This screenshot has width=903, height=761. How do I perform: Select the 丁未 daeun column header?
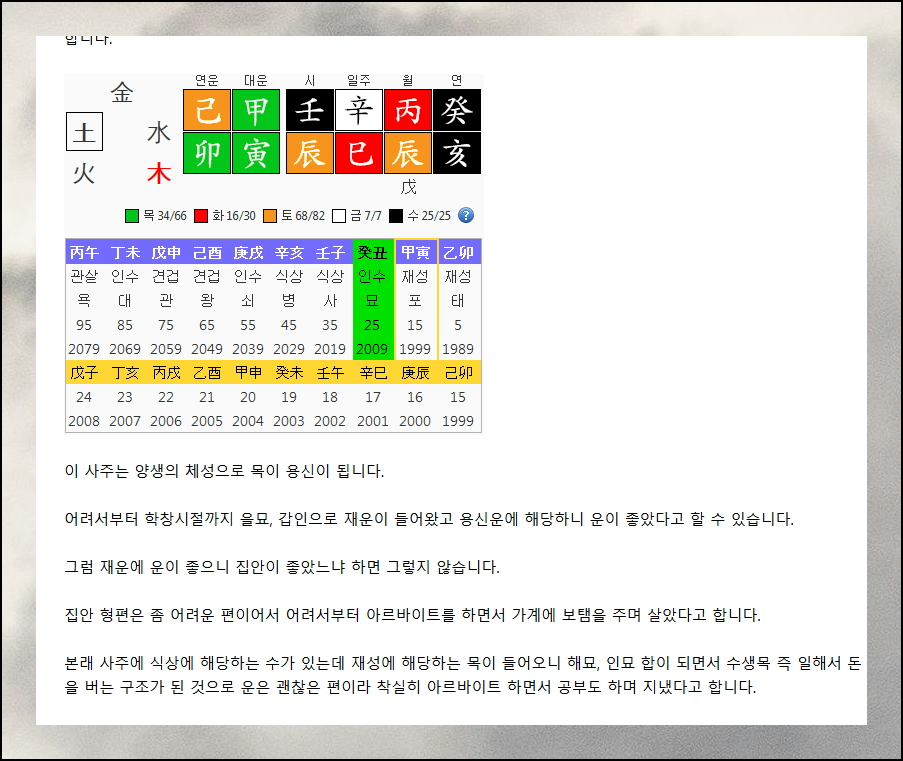point(126,252)
